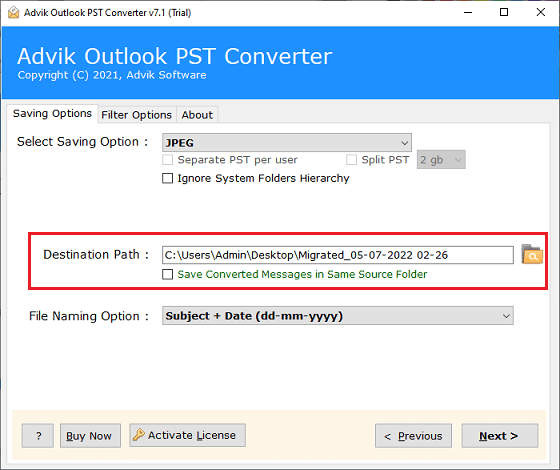Viewport: 560px width, 470px height.
Task: Open the Select Saving Option dropdown showing JPEG
Action: (x=287, y=143)
